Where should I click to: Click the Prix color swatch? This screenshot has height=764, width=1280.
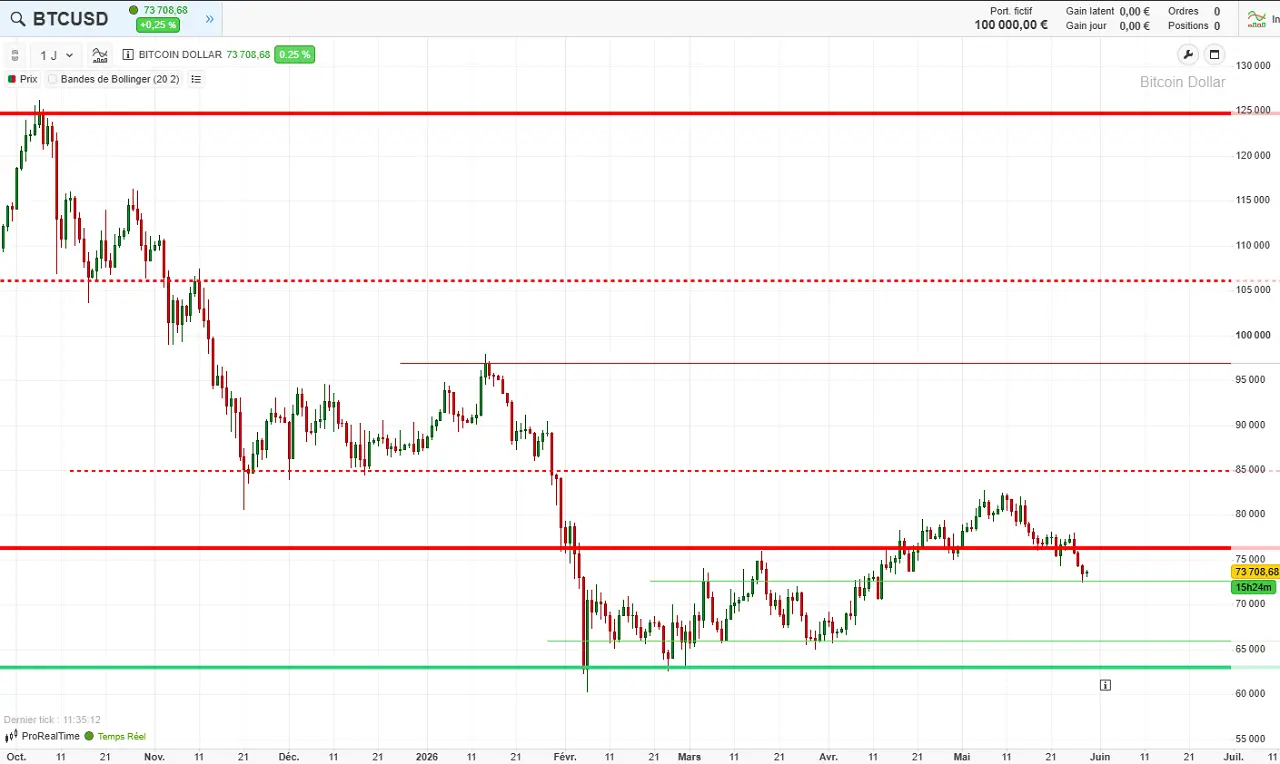[x=12, y=79]
